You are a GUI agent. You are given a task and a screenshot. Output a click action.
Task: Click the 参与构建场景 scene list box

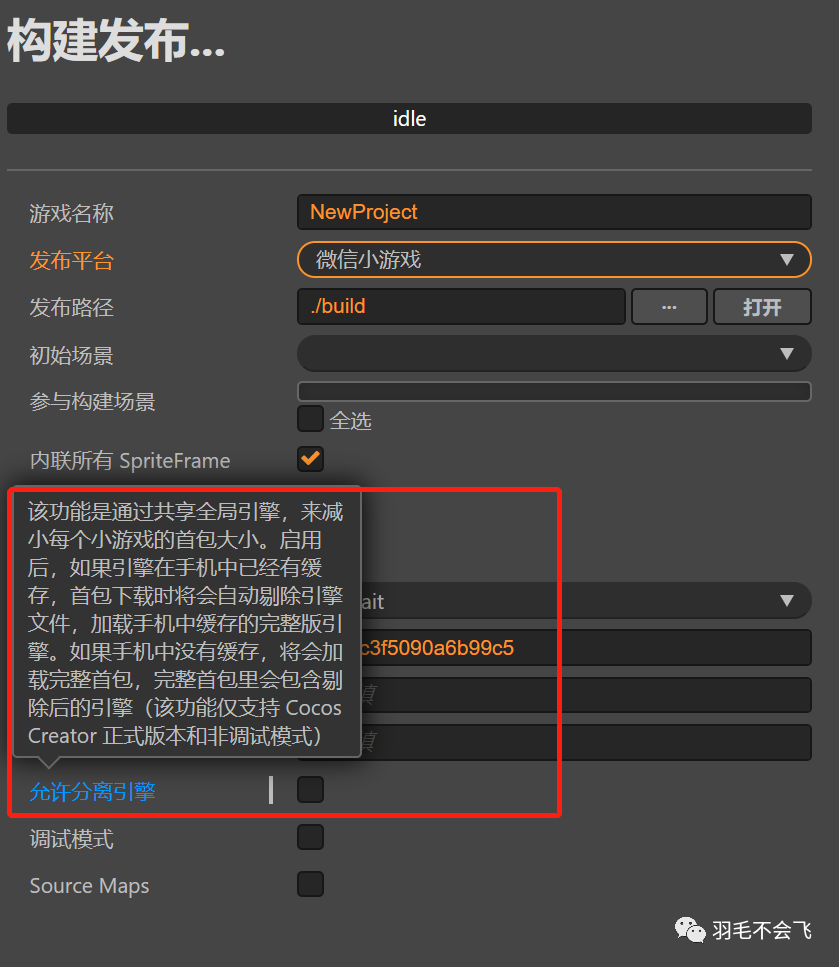554,392
